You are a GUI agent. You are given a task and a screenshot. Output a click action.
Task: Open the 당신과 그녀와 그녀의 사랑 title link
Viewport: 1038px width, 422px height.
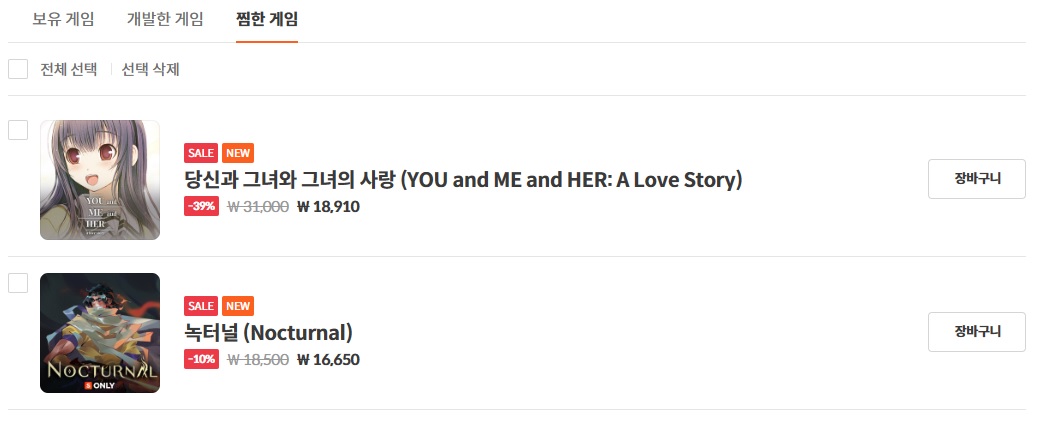tap(463, 180)
